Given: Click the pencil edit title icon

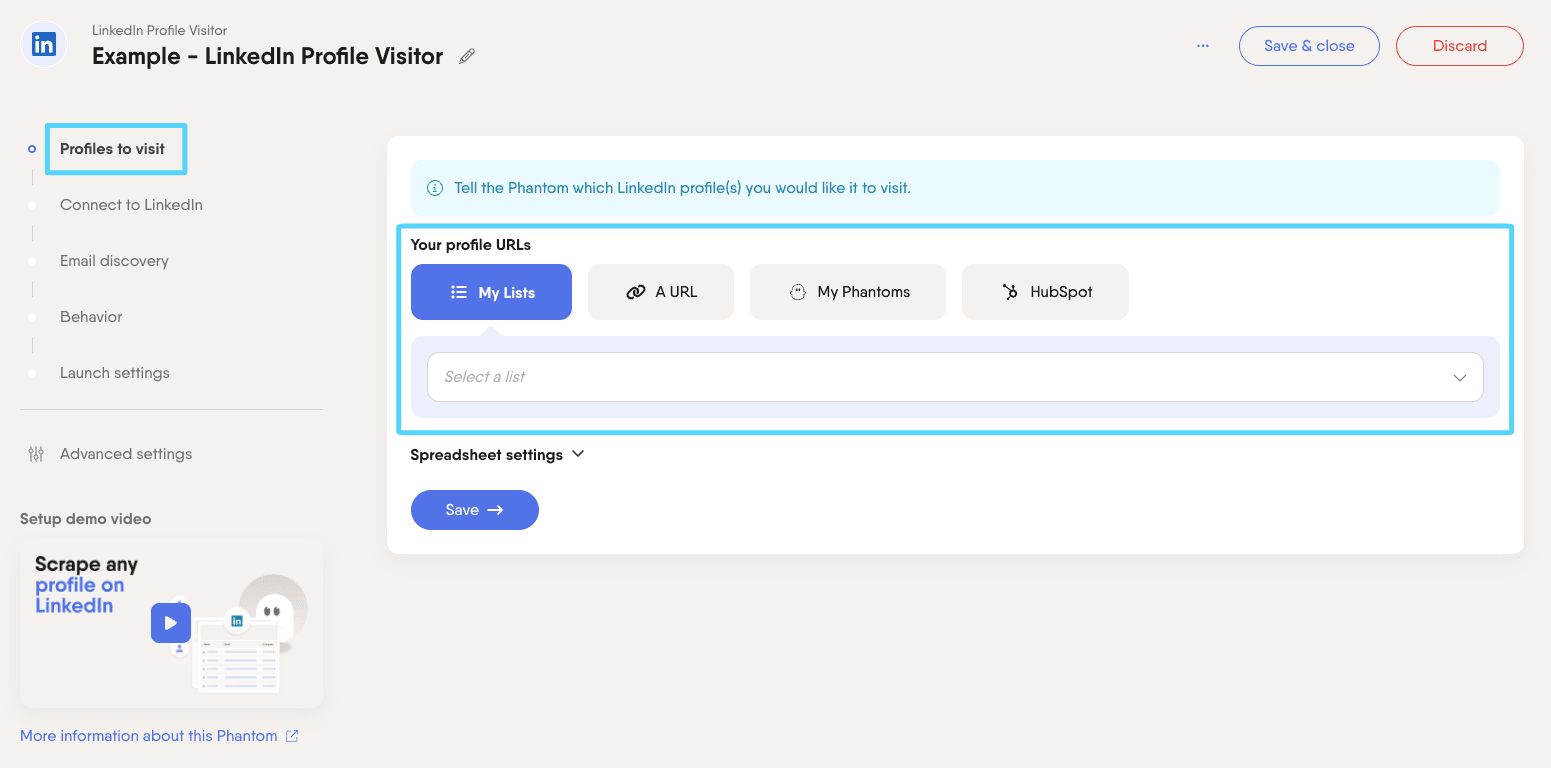Looking at the screenshot, I should click(x=467, y=57).
